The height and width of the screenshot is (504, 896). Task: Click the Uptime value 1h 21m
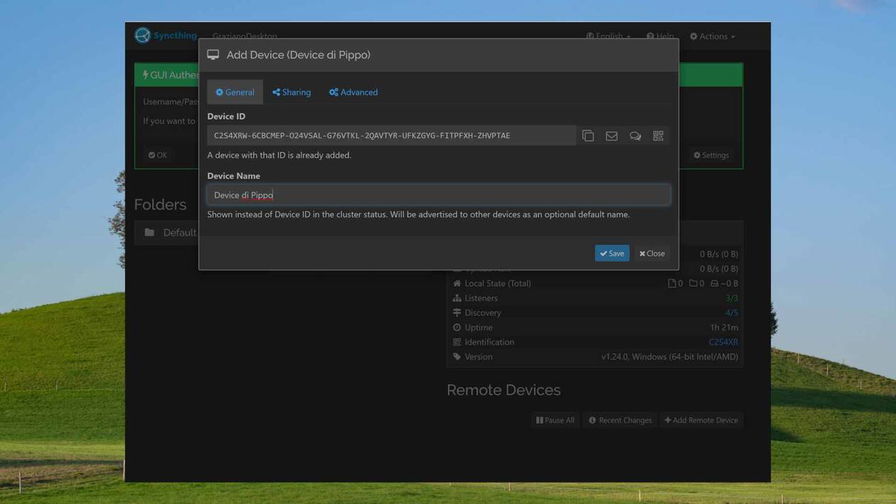pyautogui.click(x=724, y=327)
